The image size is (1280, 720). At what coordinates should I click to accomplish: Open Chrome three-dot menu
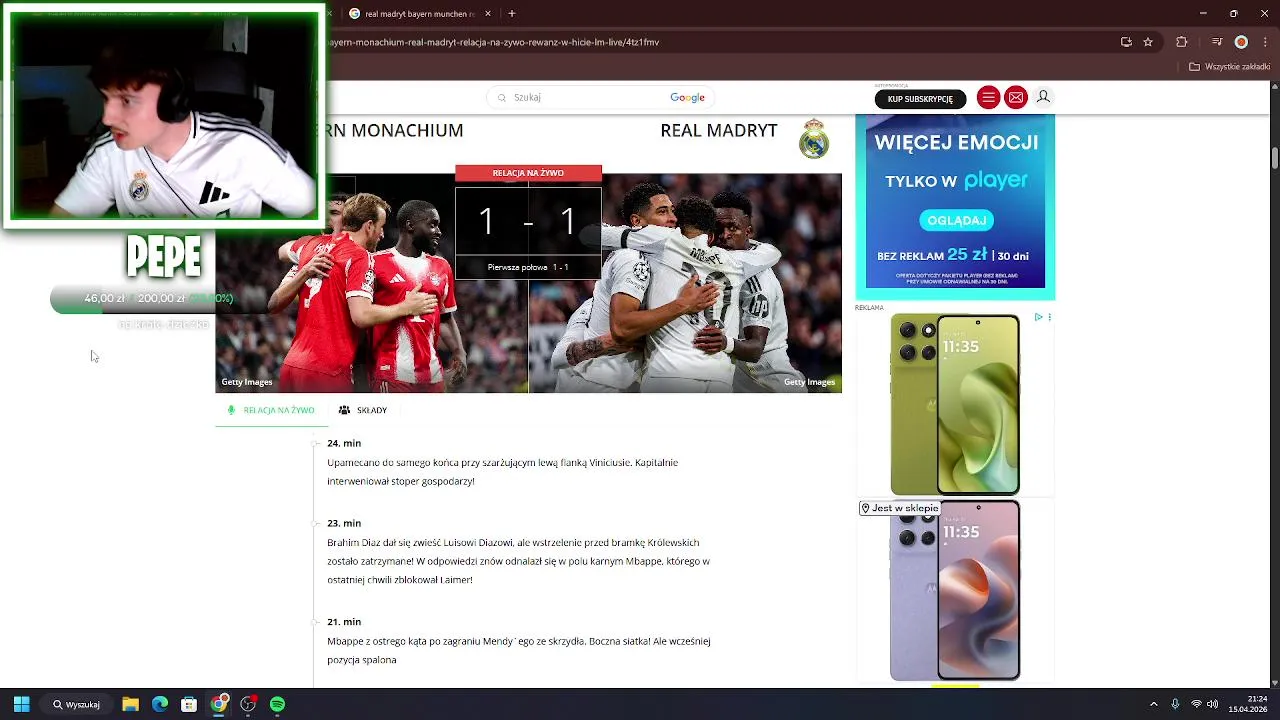click(x=1265, y=42)
